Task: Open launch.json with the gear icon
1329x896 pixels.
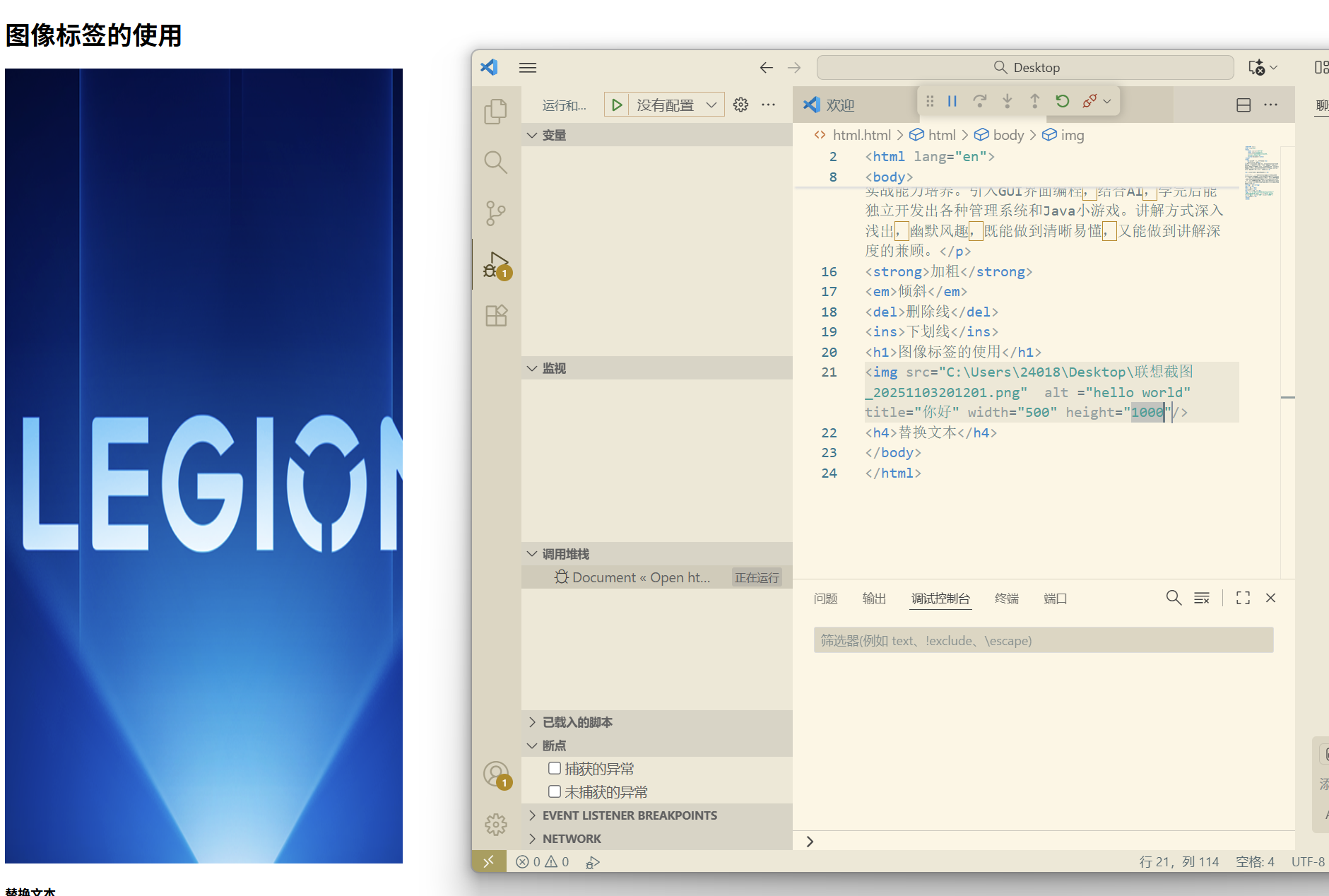Action: point(740,105)
